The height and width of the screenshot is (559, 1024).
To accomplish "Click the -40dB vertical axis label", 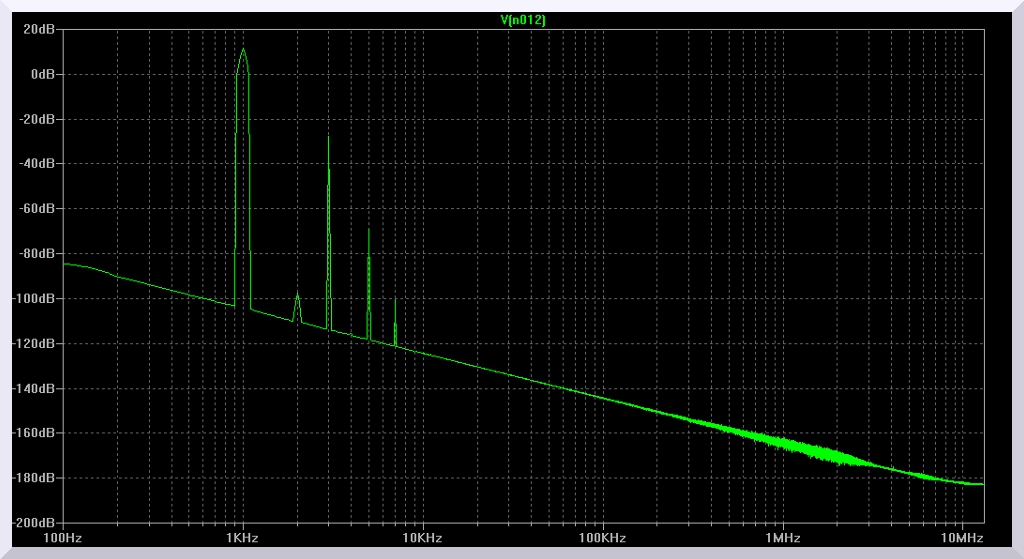I will coord(37,164).
